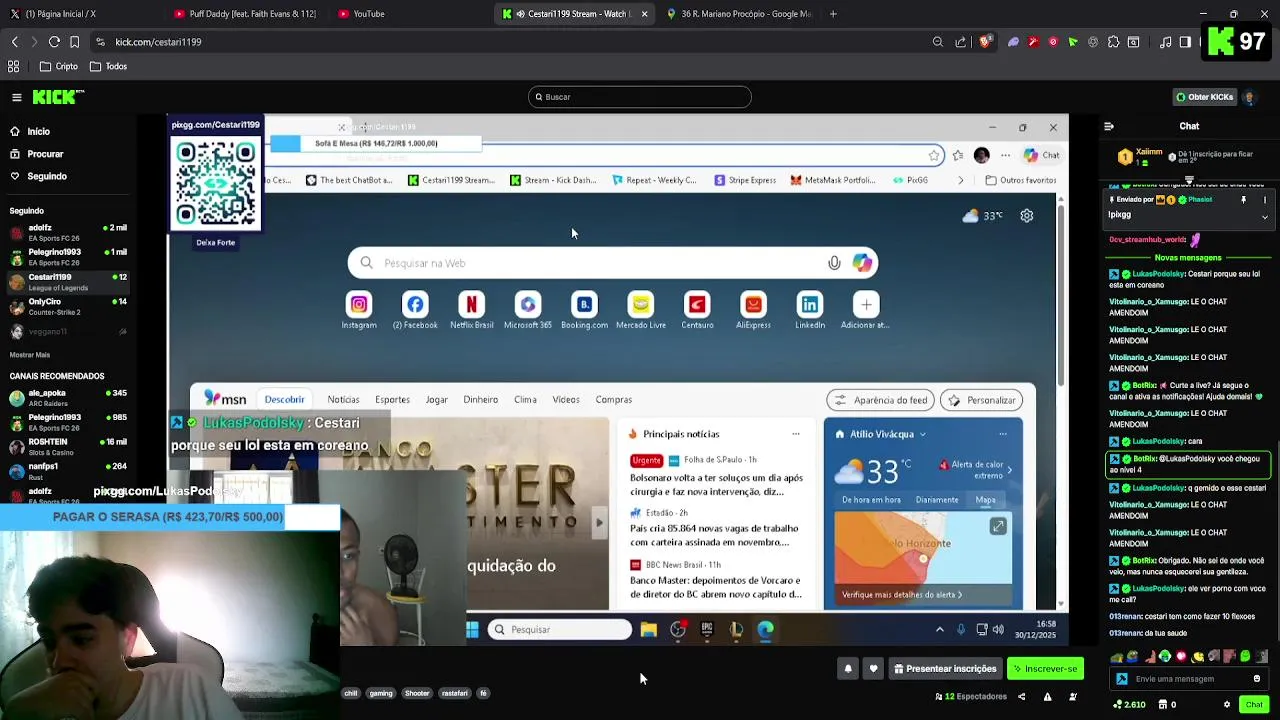This screenshot has width=1280, height=720.
Task: Send message with green Chat button
Action: (1254, 705)
